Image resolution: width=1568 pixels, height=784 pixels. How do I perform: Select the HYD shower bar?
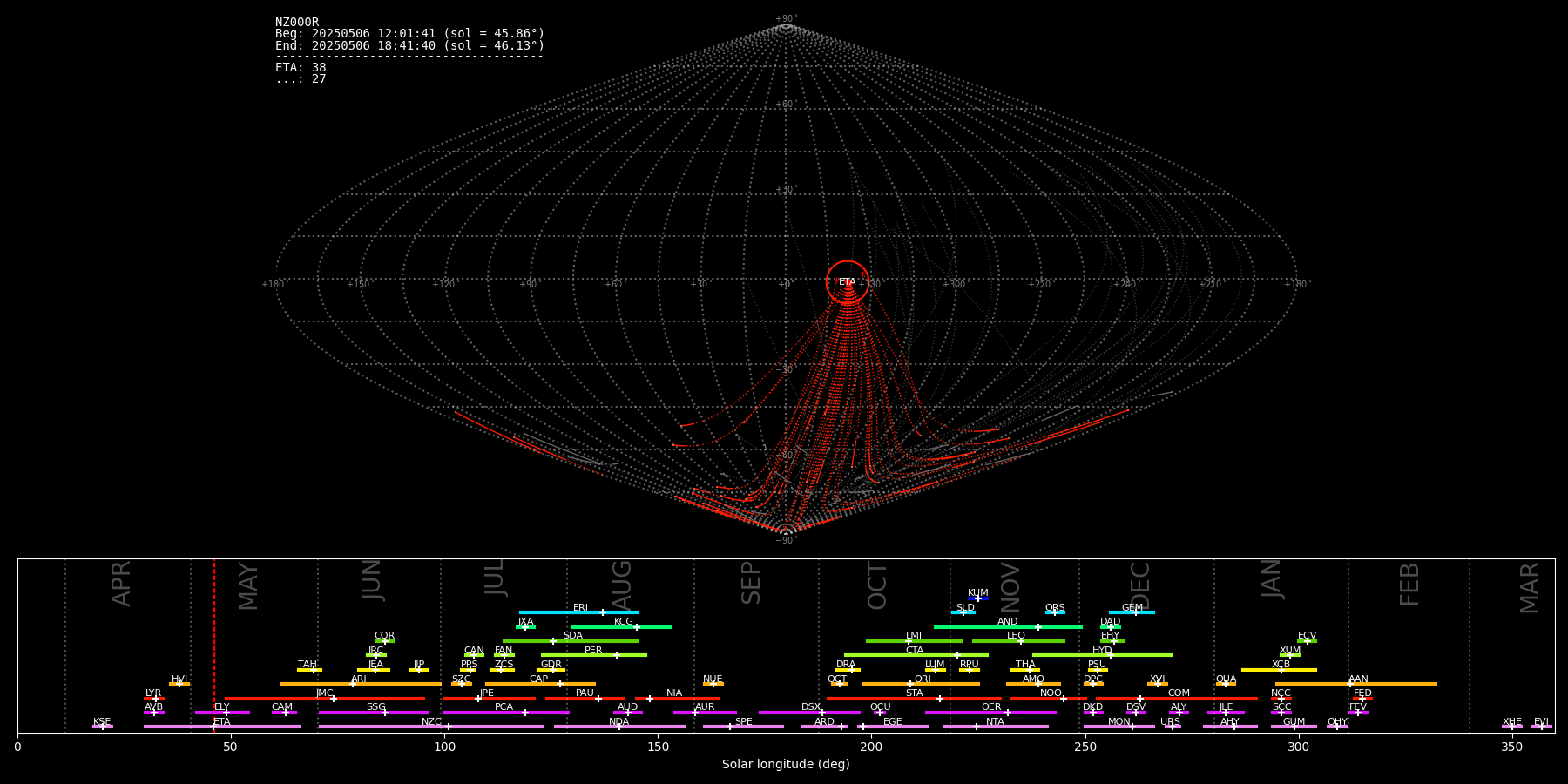1102,655
